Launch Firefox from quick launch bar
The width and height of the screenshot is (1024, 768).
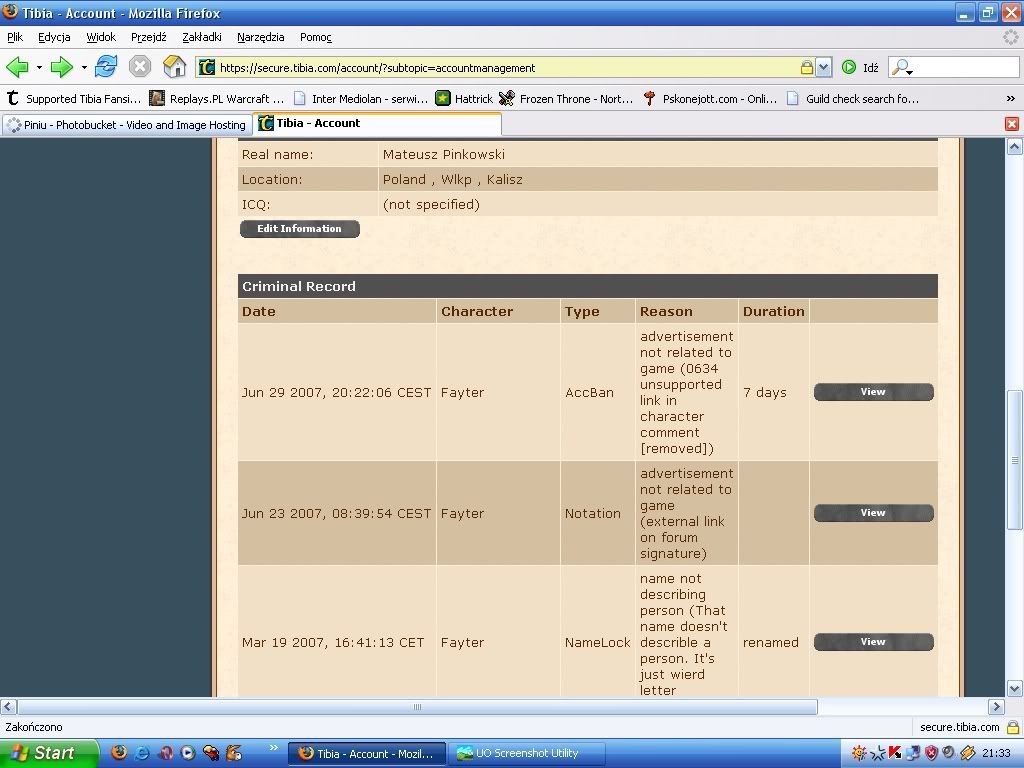click(119, 752)
